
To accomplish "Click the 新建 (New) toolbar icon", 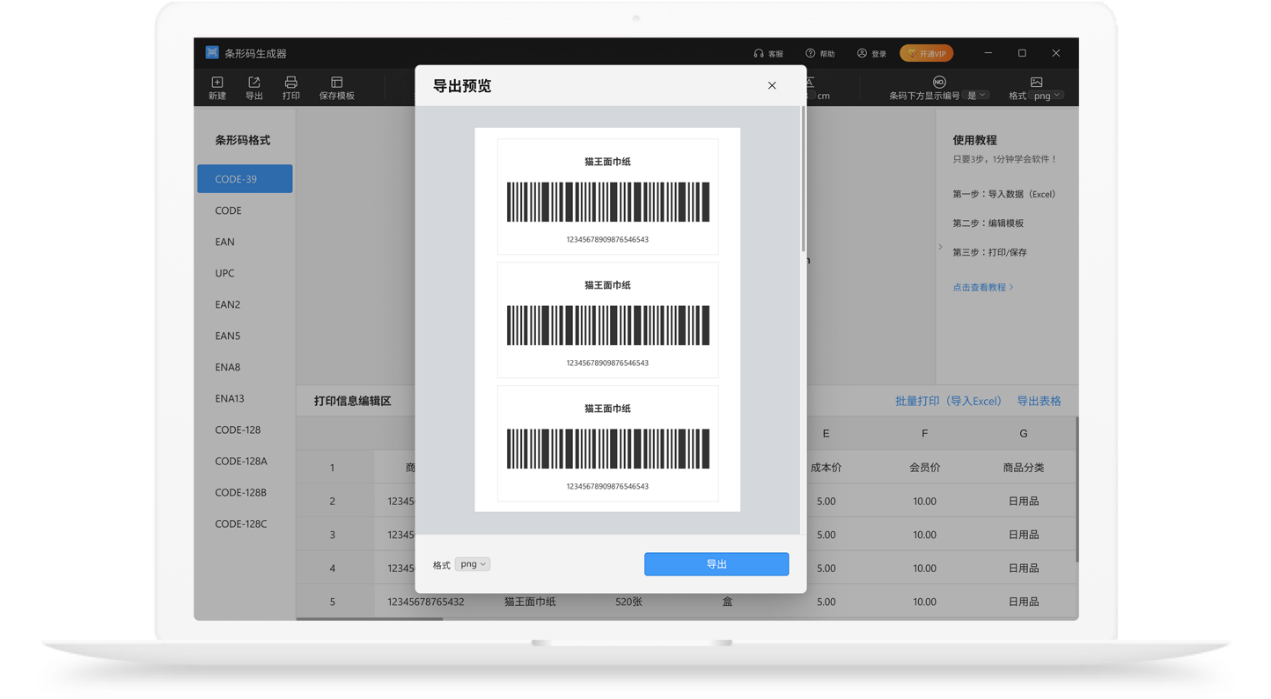I will click(x=217, y=84).
